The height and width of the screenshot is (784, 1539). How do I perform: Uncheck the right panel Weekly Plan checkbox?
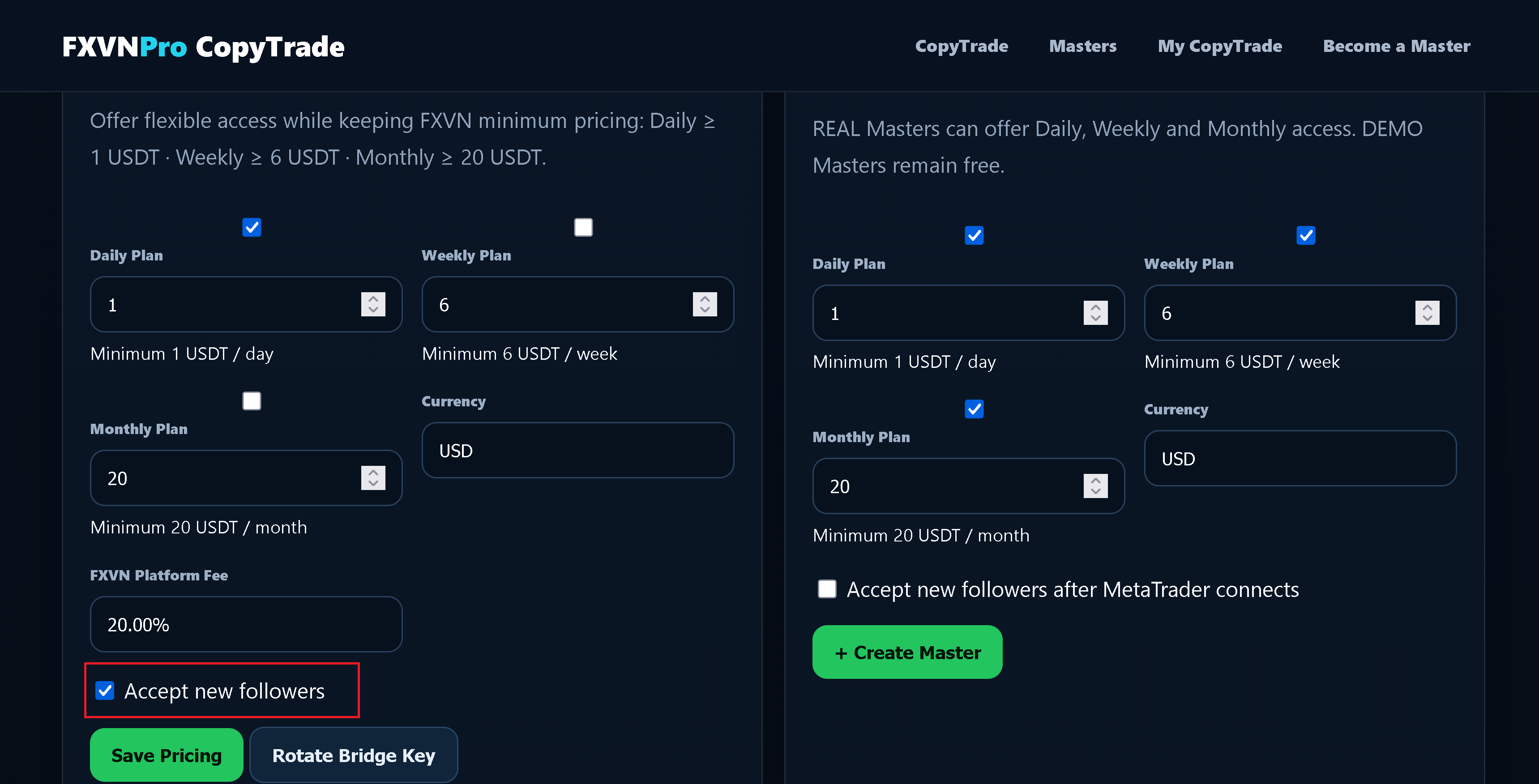click(1305, 235)
